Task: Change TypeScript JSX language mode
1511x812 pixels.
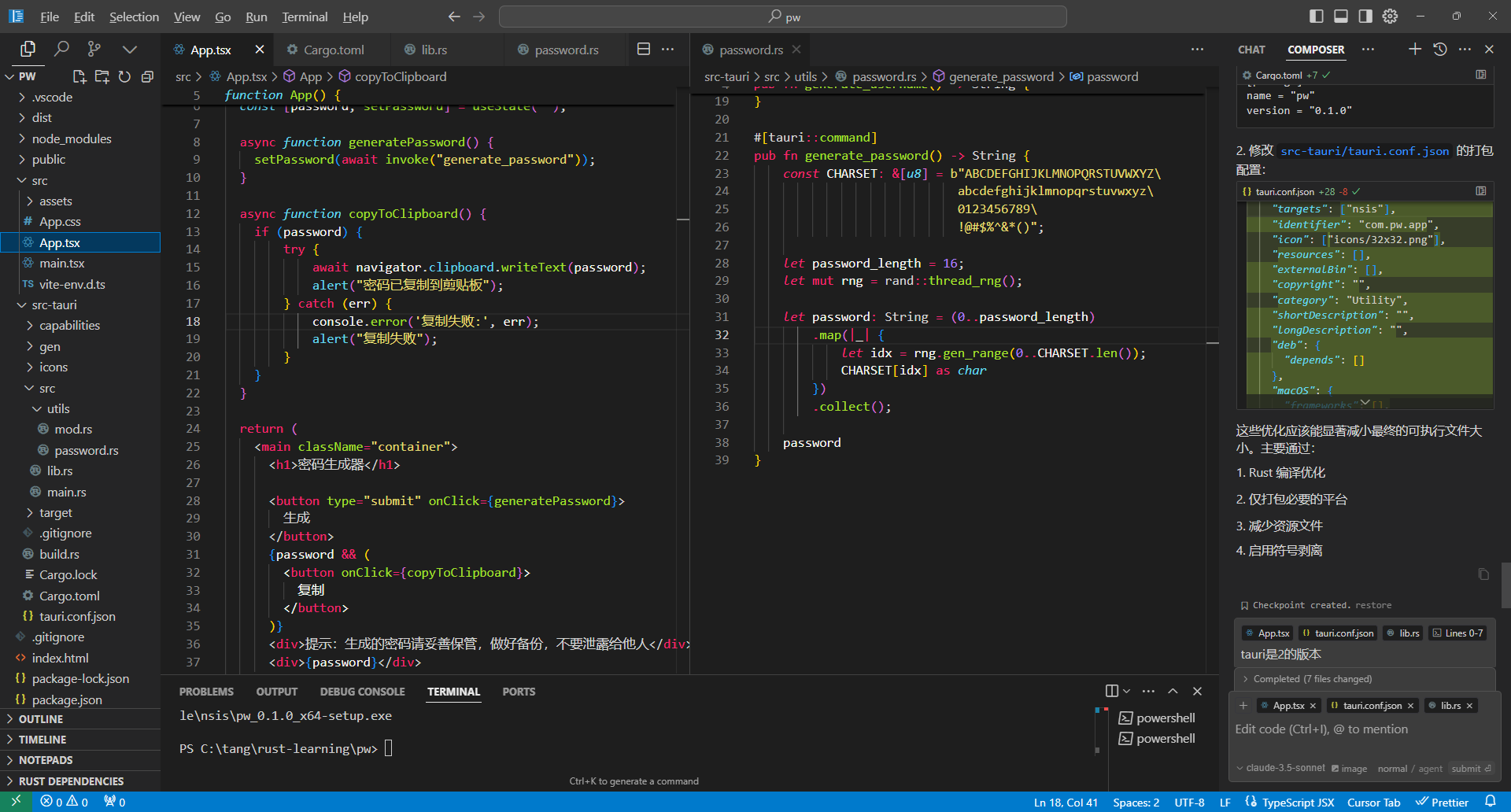Action: (1298, 803)
